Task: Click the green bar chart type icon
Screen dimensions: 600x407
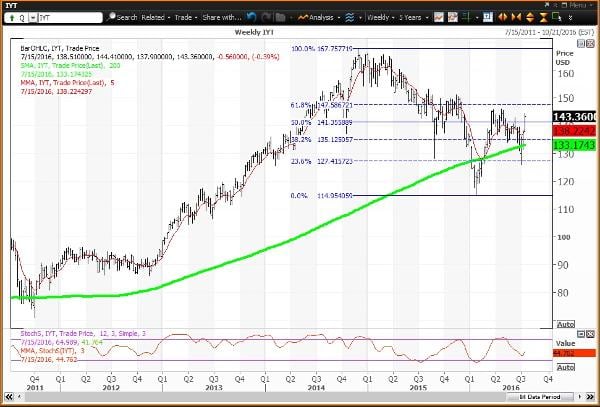Action: (x=466, y=17)
